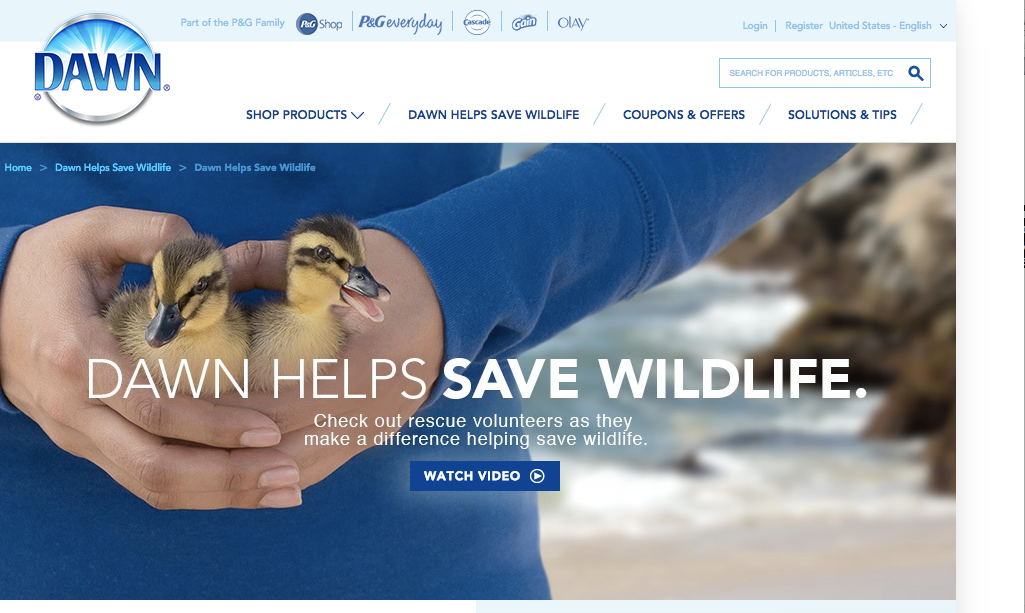Go to Solutions & Tips
This screenshot has width=1025, height=613.
[x=842, y=114]
